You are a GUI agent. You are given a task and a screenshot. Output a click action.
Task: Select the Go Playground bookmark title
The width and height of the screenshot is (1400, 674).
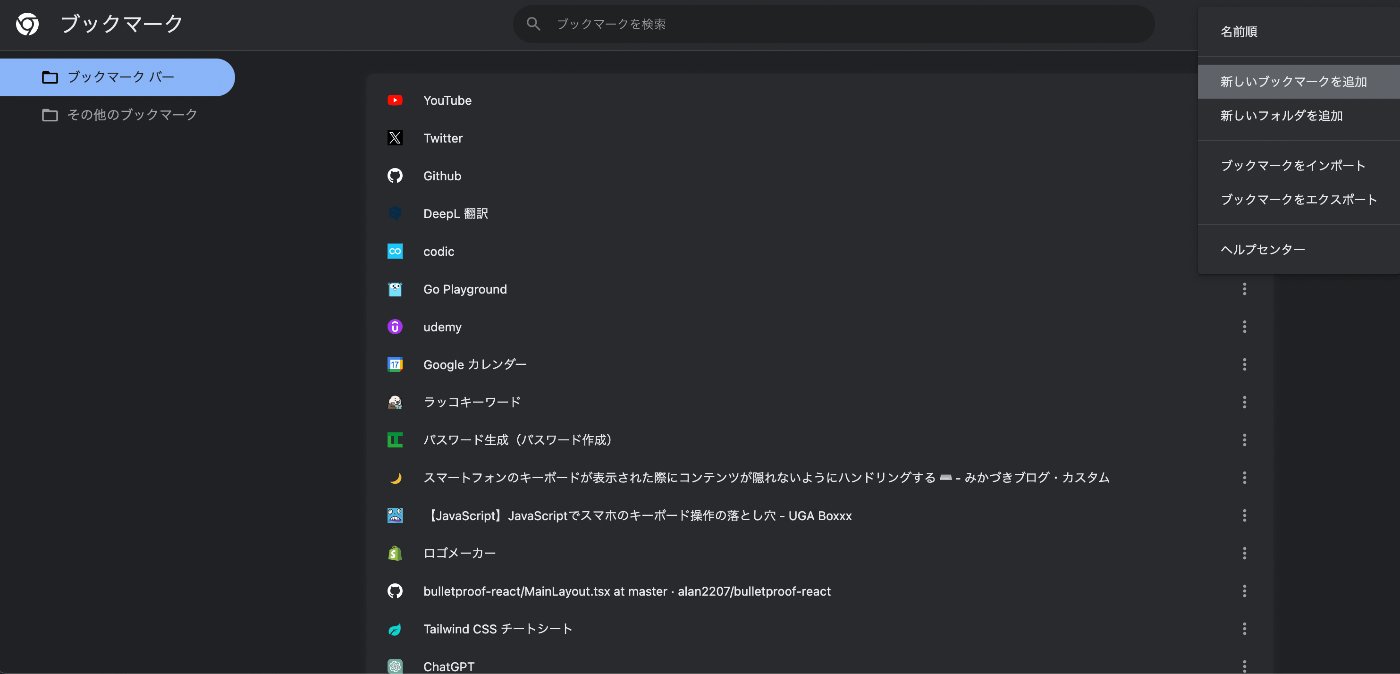pyautogui.click(x=465, y=289)
